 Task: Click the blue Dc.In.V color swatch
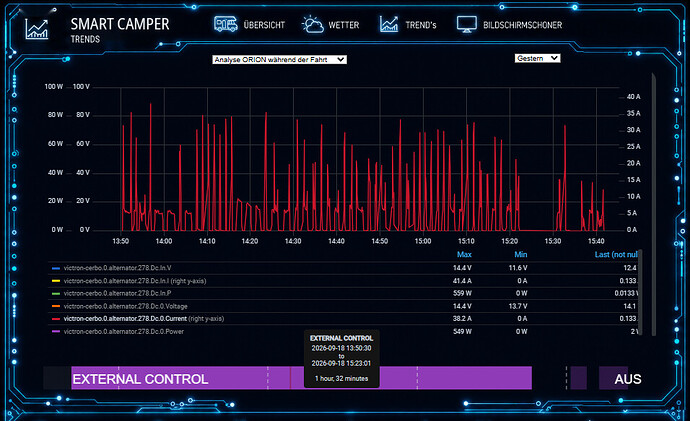(x=56, y=268)
